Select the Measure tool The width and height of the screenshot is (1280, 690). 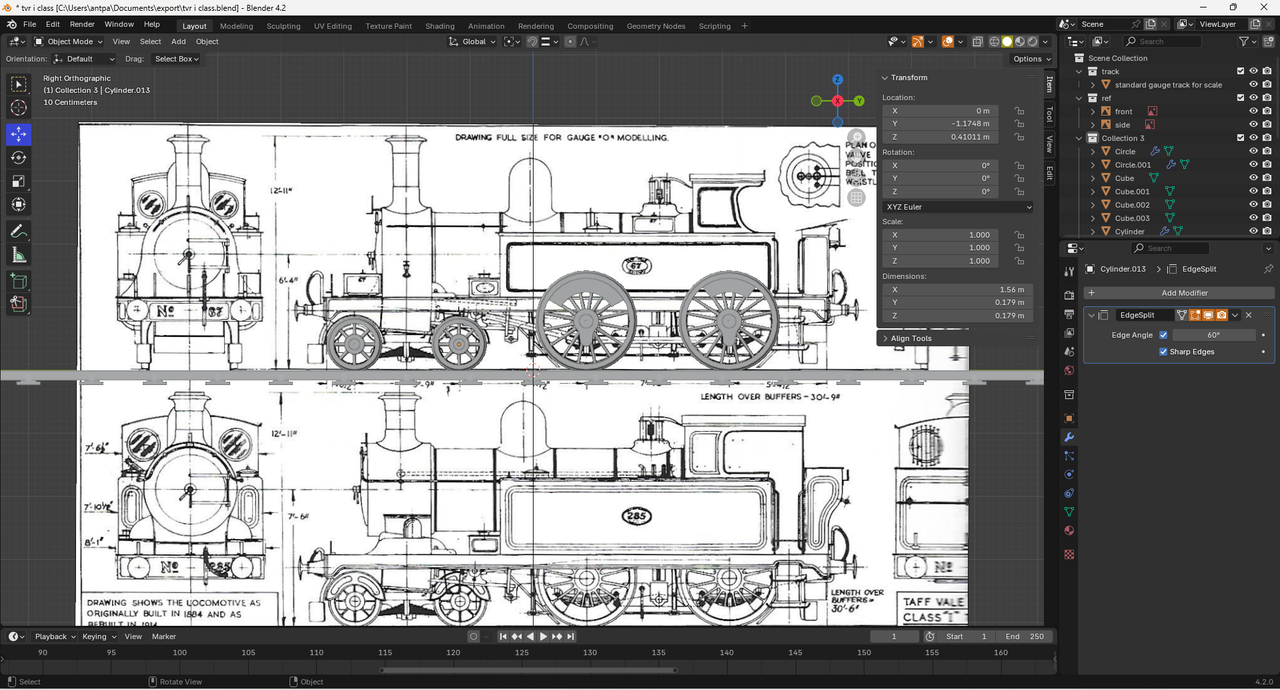(x=19, y=255)
